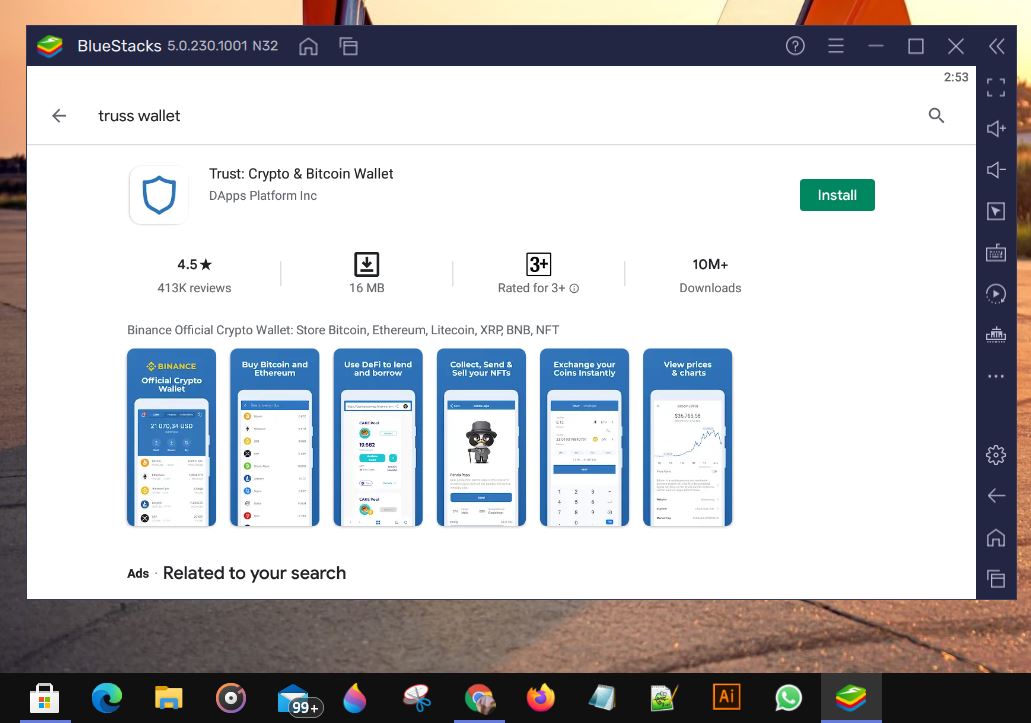The height and width of the screenshot is (723, 1031).
Task: Increase volume from sidebar
Action: (x=995, y=128)
